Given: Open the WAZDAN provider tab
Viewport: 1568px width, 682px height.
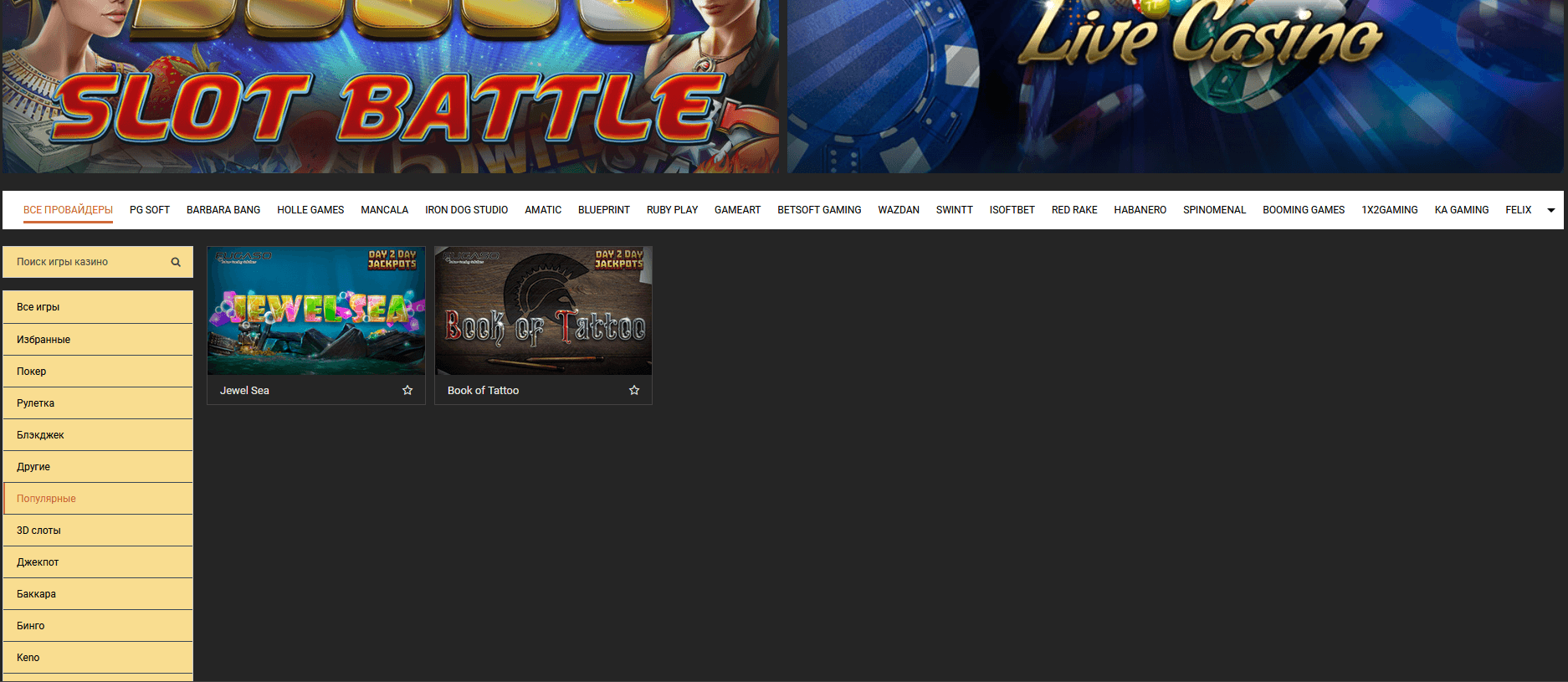Looking at the screenshot, I should coord(899,210).
